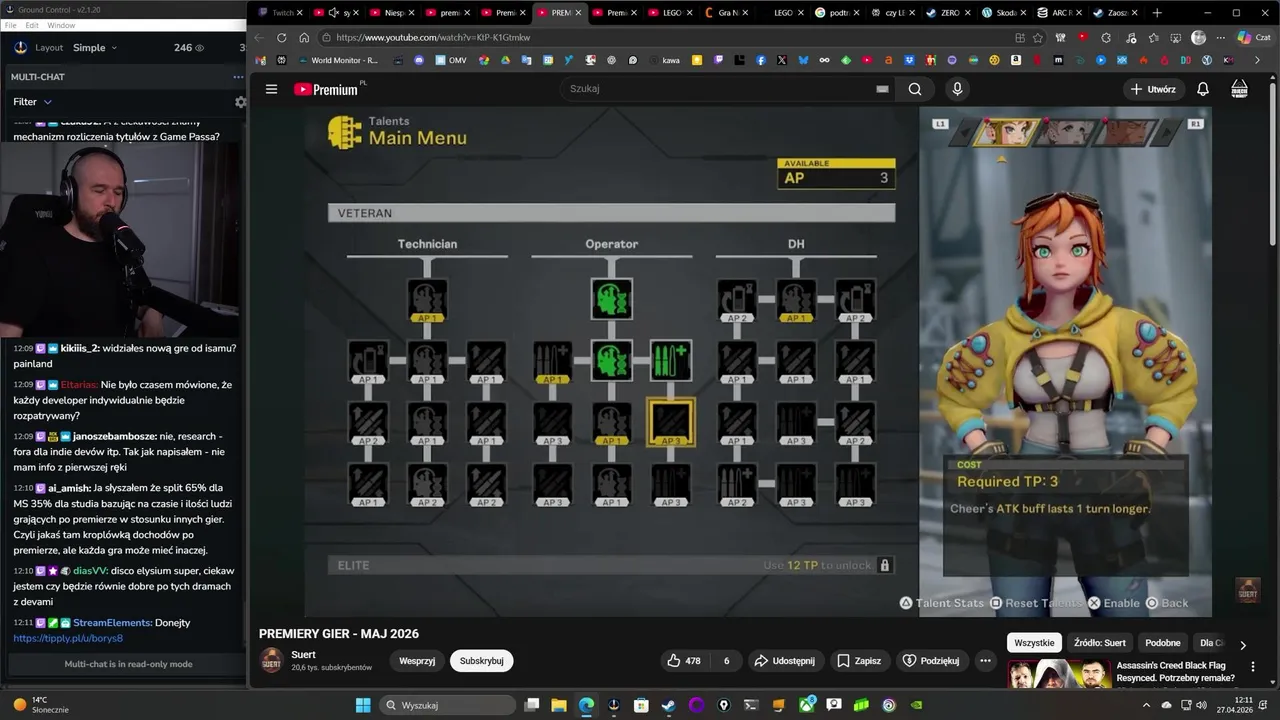Open Steam from the taskbar

pos(668,705)
